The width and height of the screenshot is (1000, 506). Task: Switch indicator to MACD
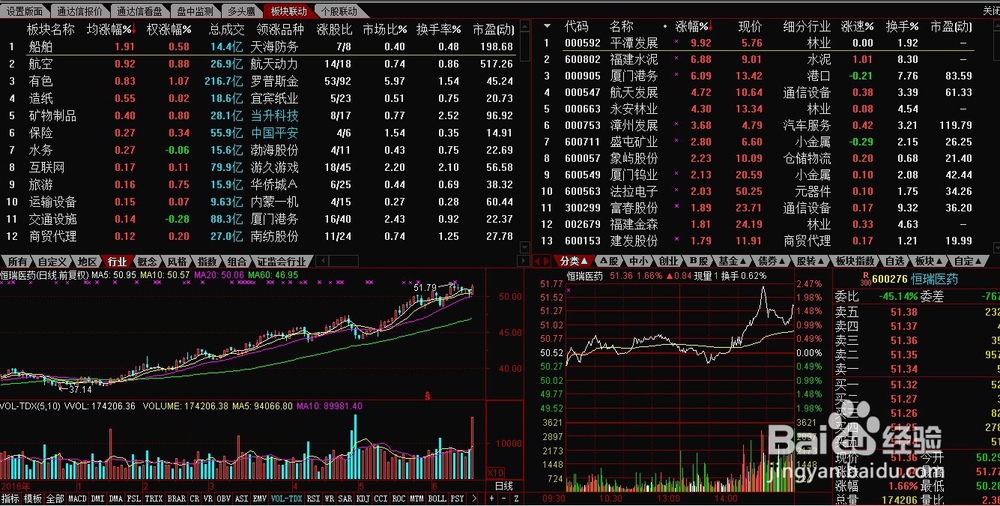click(x=77, y=499)
